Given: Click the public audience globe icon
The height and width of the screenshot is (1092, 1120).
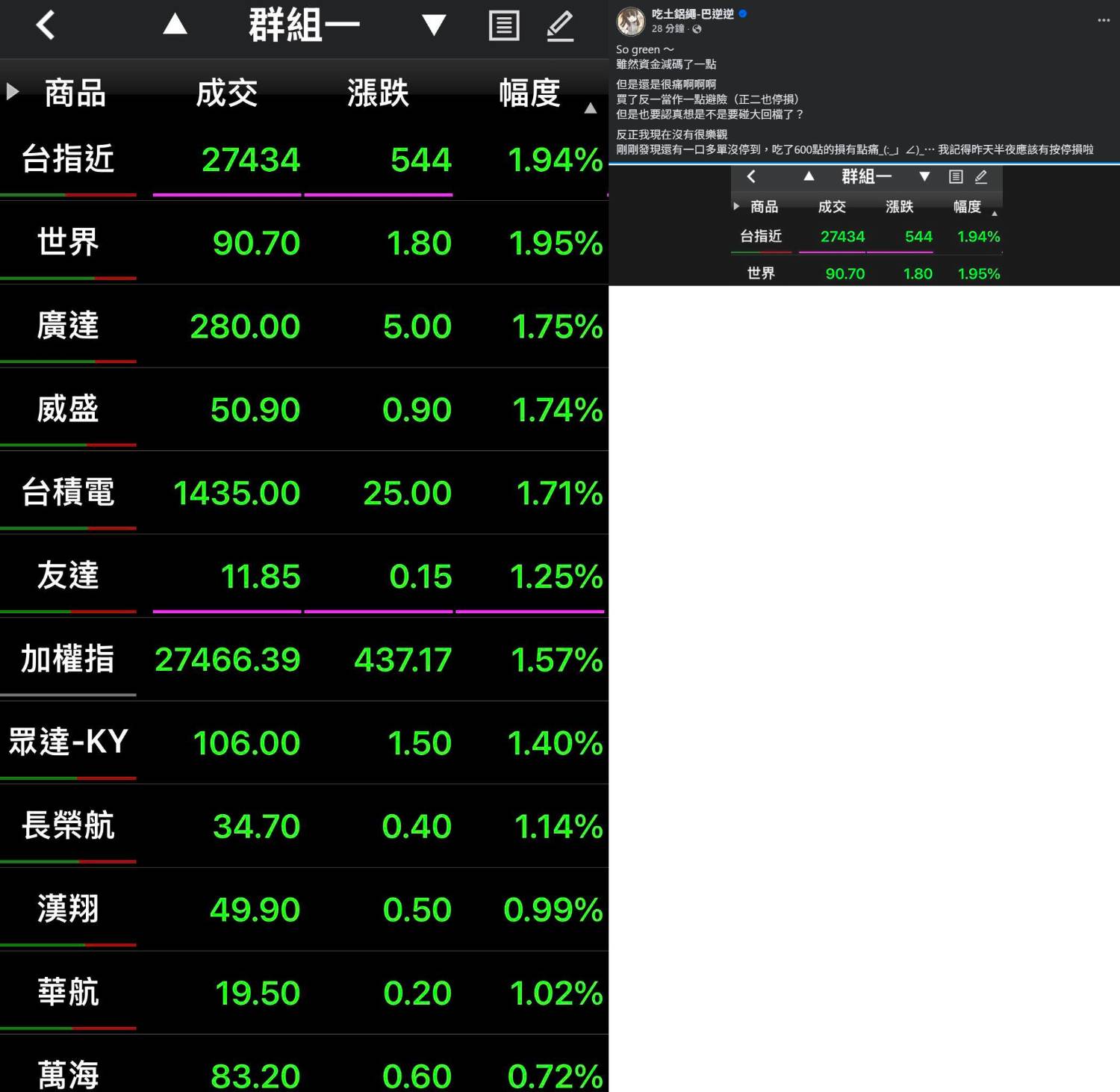Looking at the screenshot, I should pyautogui.click(x=697, y=29).
